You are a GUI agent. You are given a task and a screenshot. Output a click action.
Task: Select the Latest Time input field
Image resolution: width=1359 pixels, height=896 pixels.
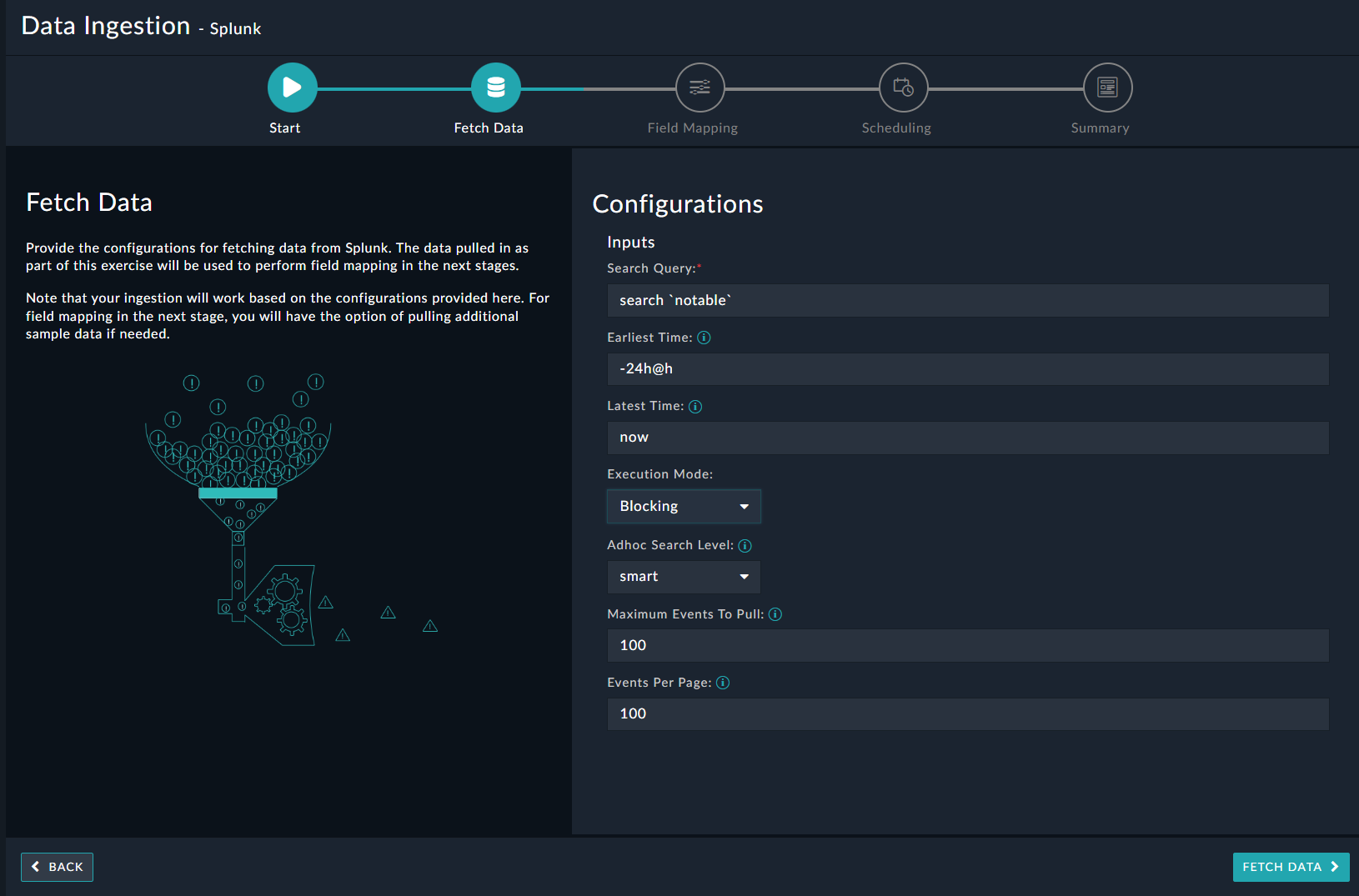(967, 438)
